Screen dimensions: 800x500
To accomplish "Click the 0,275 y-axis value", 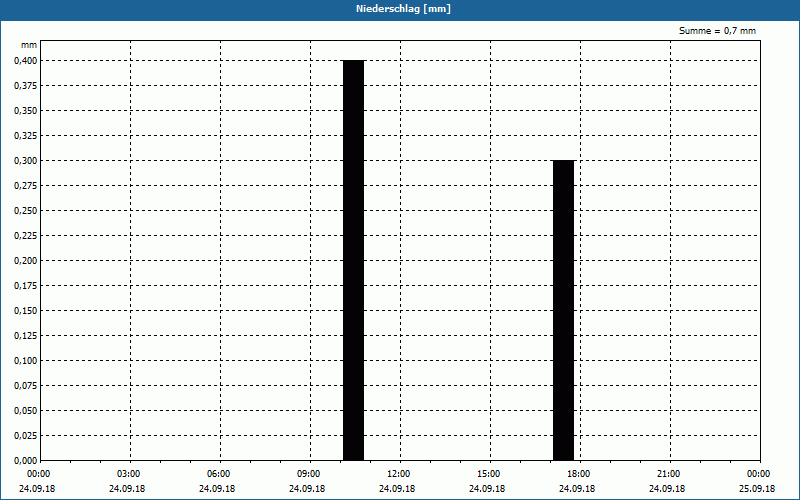I will (26, 186).
